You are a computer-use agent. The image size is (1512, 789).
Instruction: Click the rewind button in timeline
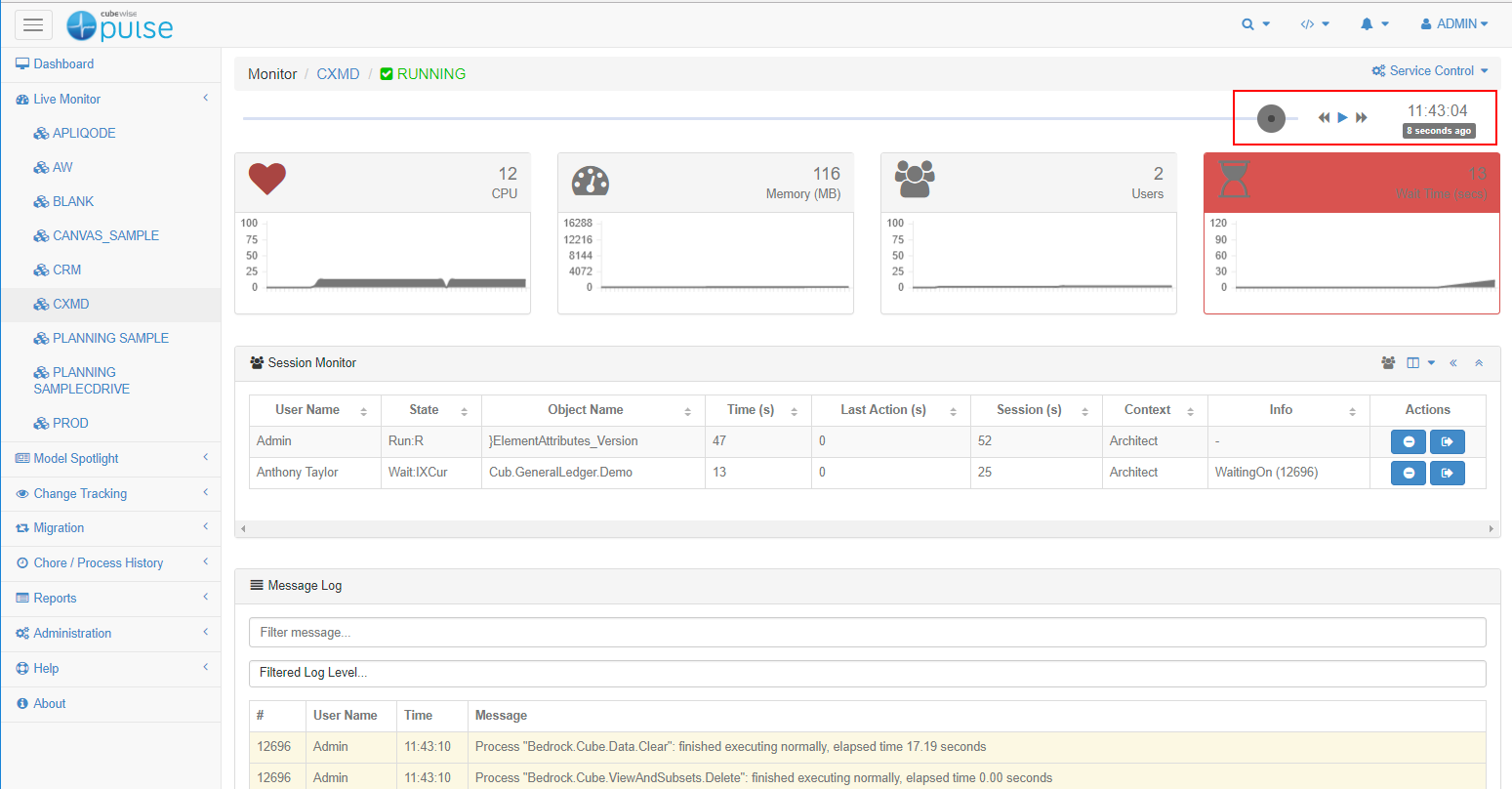coord(1324,118)
